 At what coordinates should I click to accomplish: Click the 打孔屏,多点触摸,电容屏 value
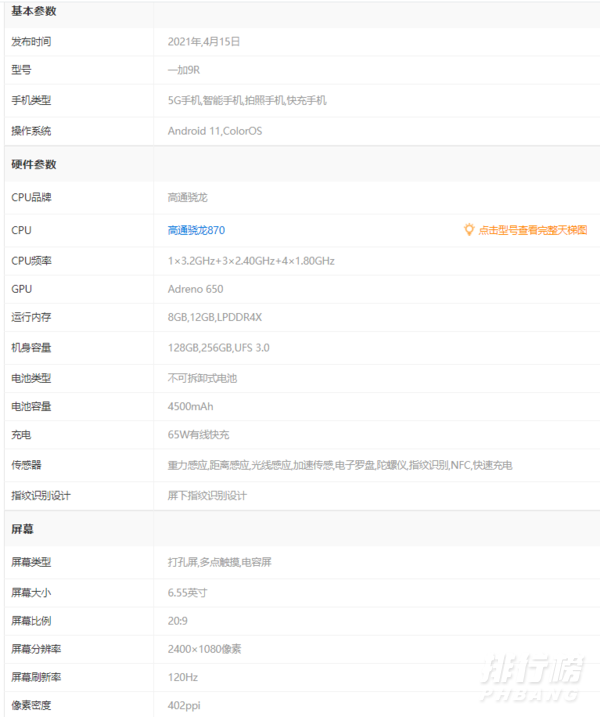coord(220,562)
